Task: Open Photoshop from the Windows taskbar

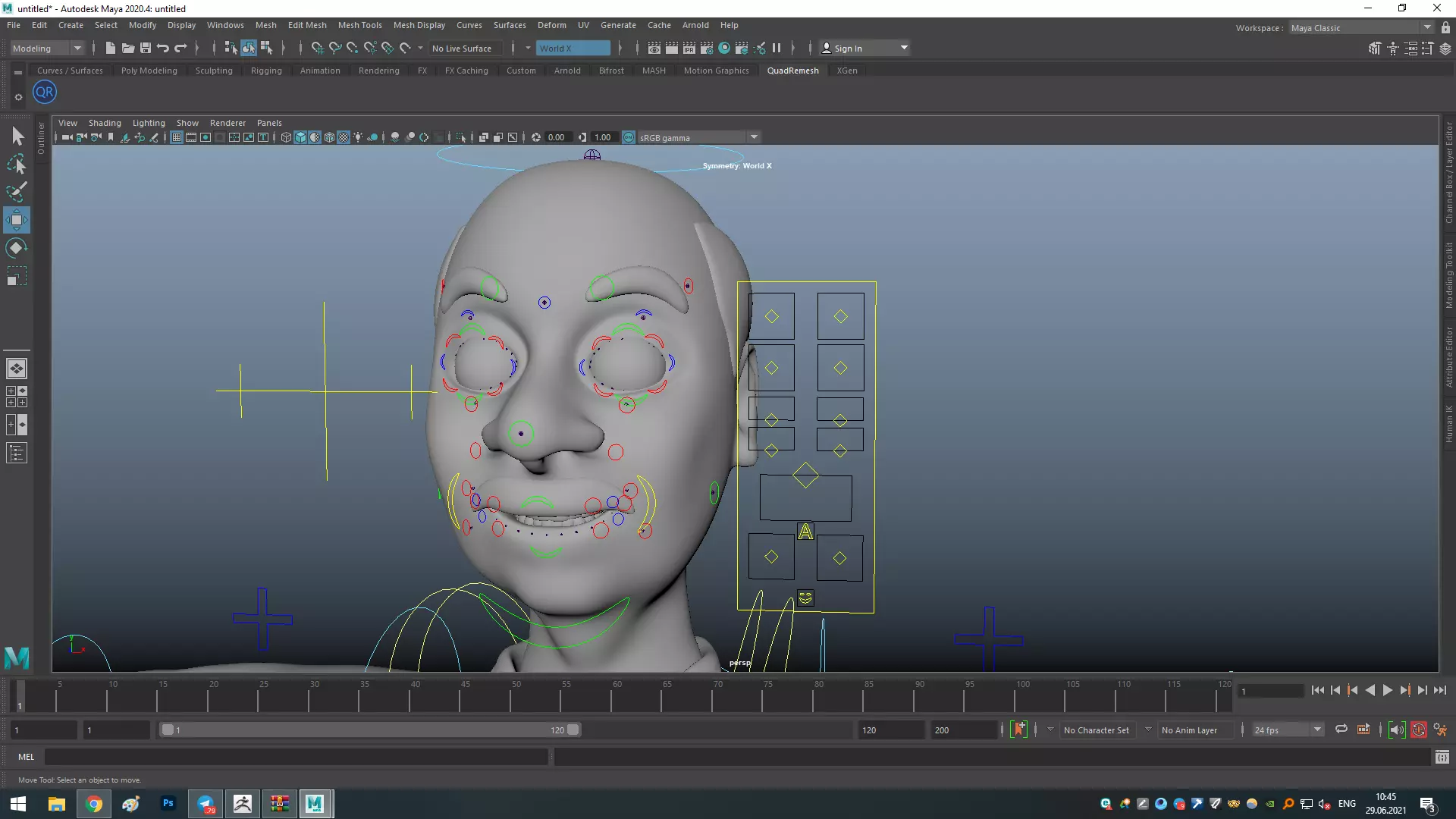Action: [168, 803]
